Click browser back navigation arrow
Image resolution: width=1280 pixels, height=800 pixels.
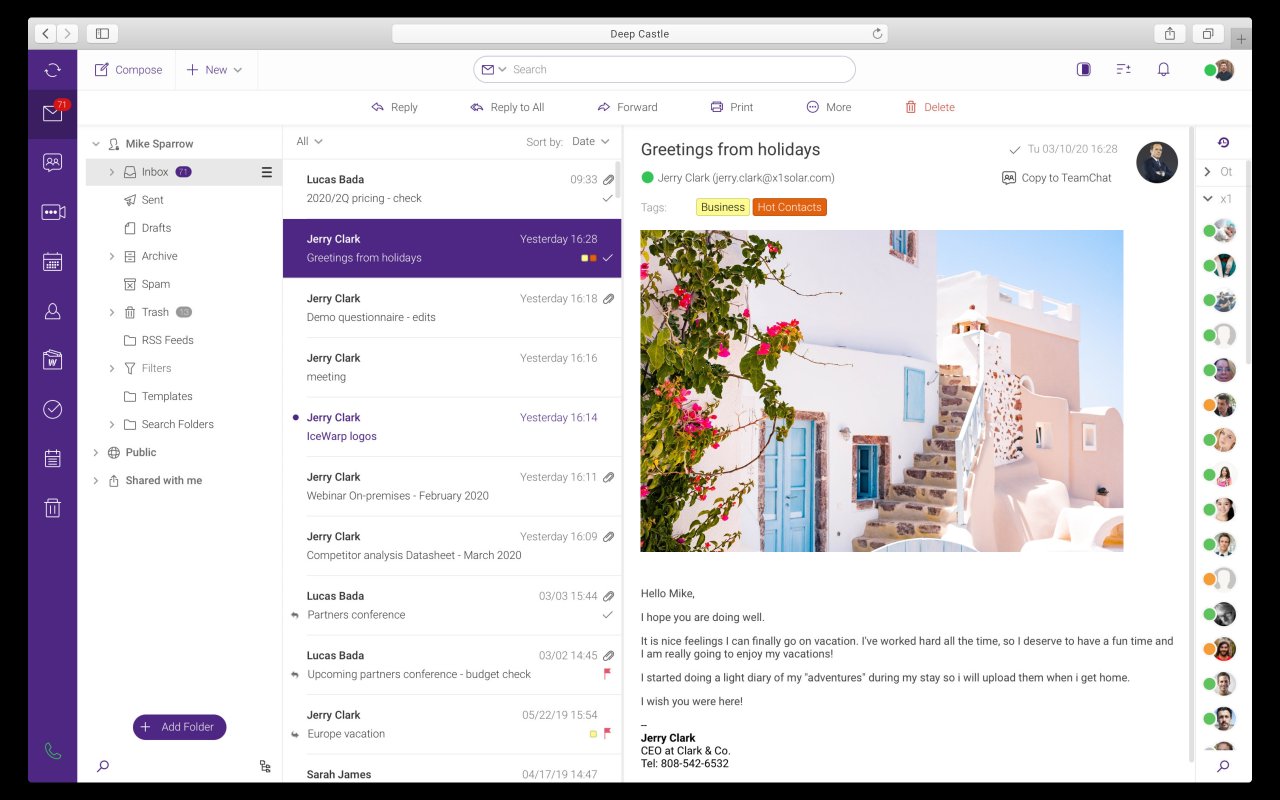(x=45, y=33)
